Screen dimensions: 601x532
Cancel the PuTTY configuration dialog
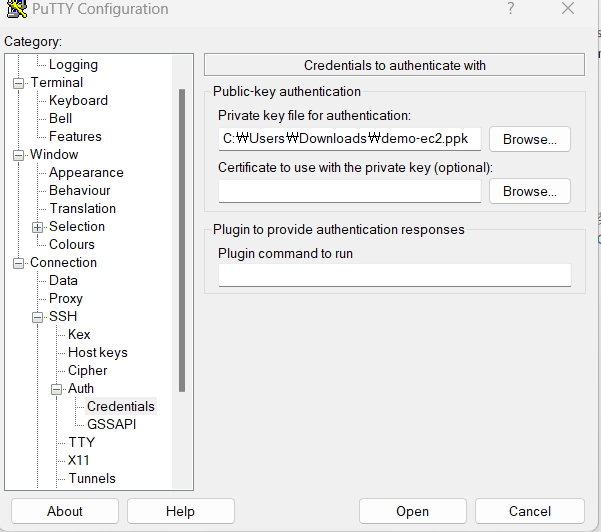pyautogui.click(x=530, y=511)
